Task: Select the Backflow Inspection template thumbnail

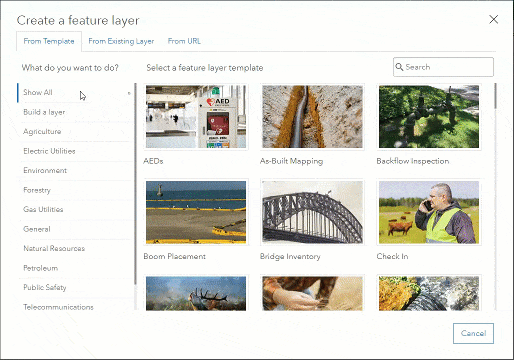Action: 429,117
